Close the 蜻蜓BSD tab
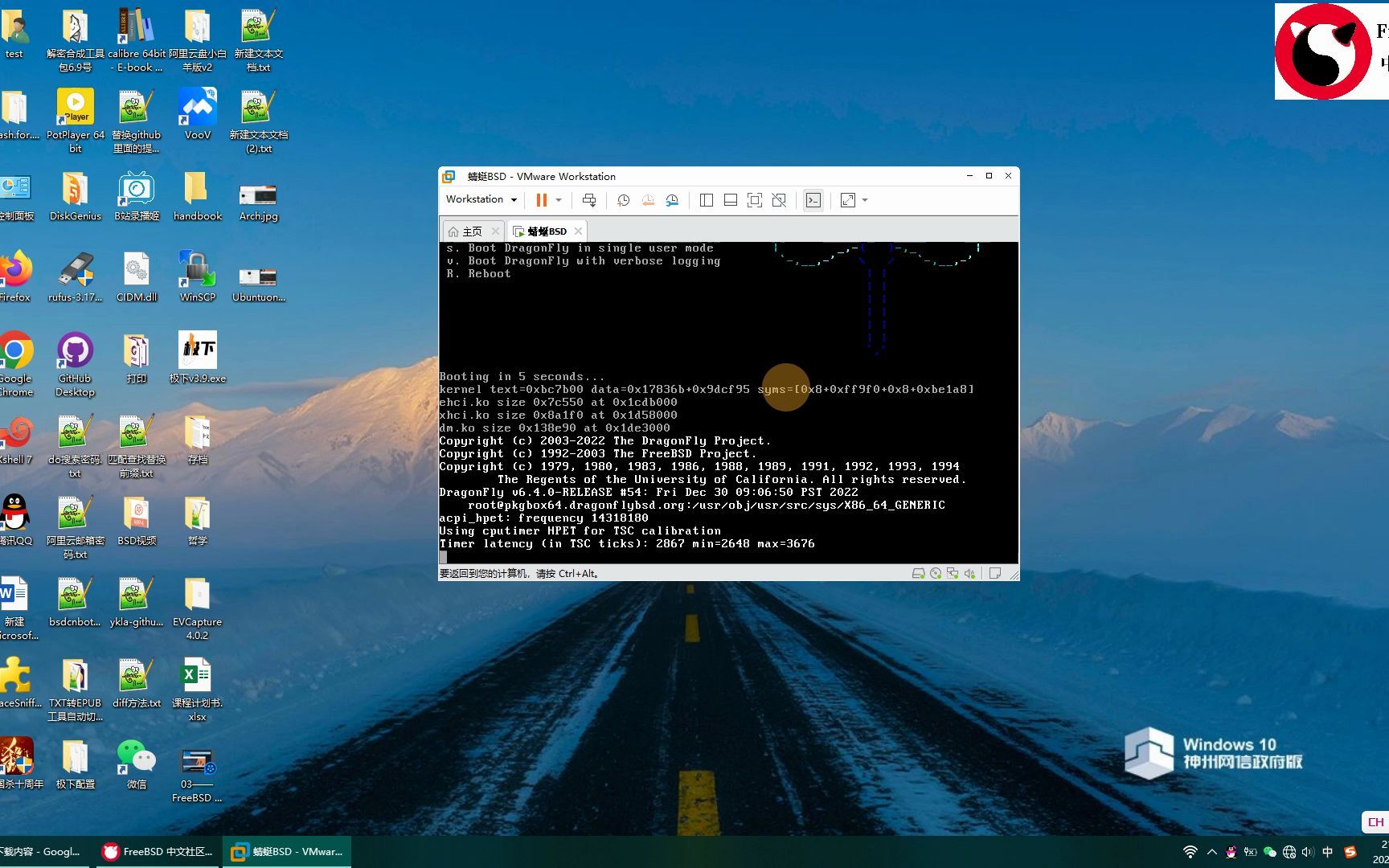The image size is (1389, 868). coord(578,231)
